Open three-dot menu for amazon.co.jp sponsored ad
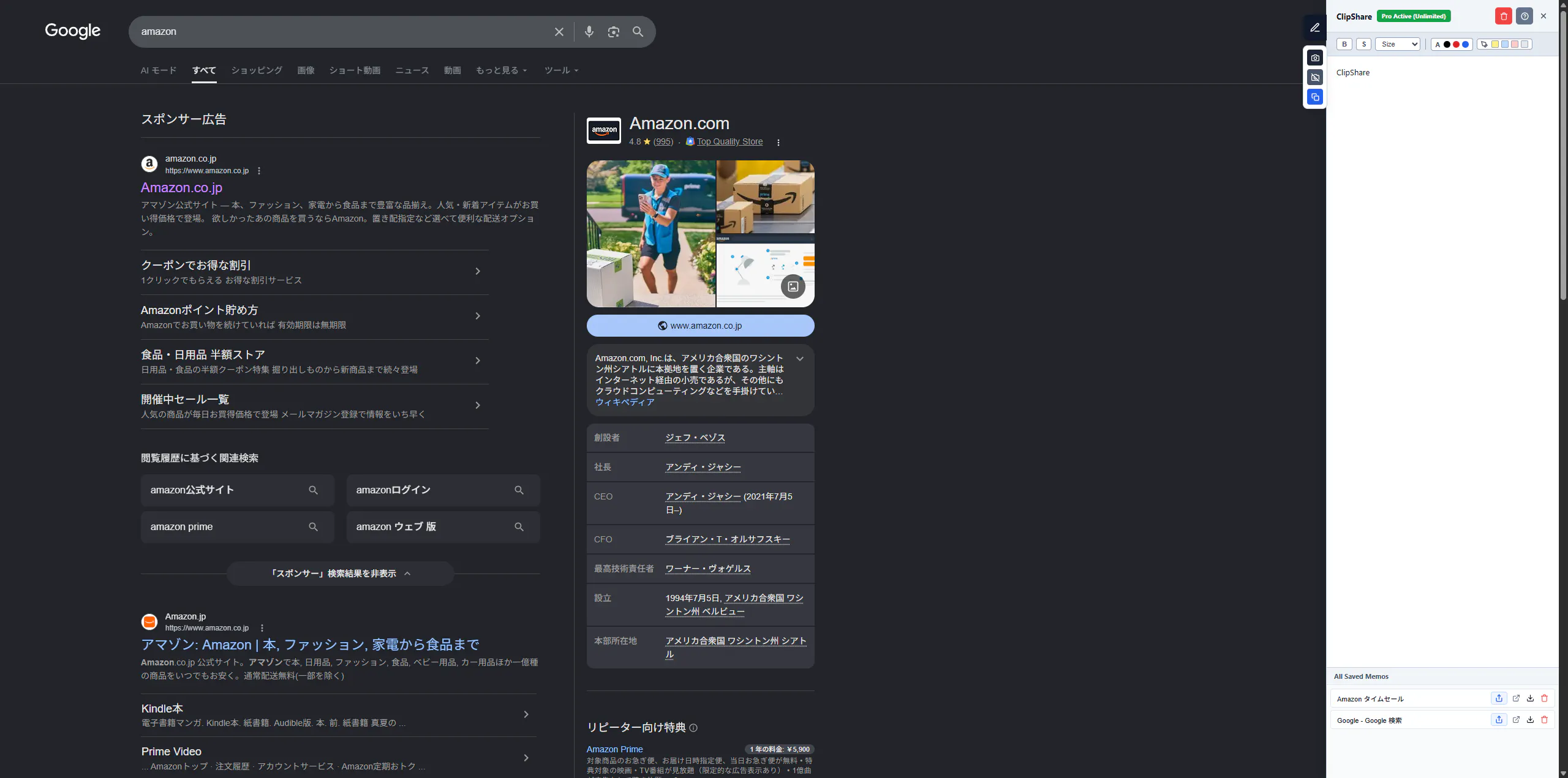The height and width of the screenshot is (778, 1568). click(x=259, y=171)
